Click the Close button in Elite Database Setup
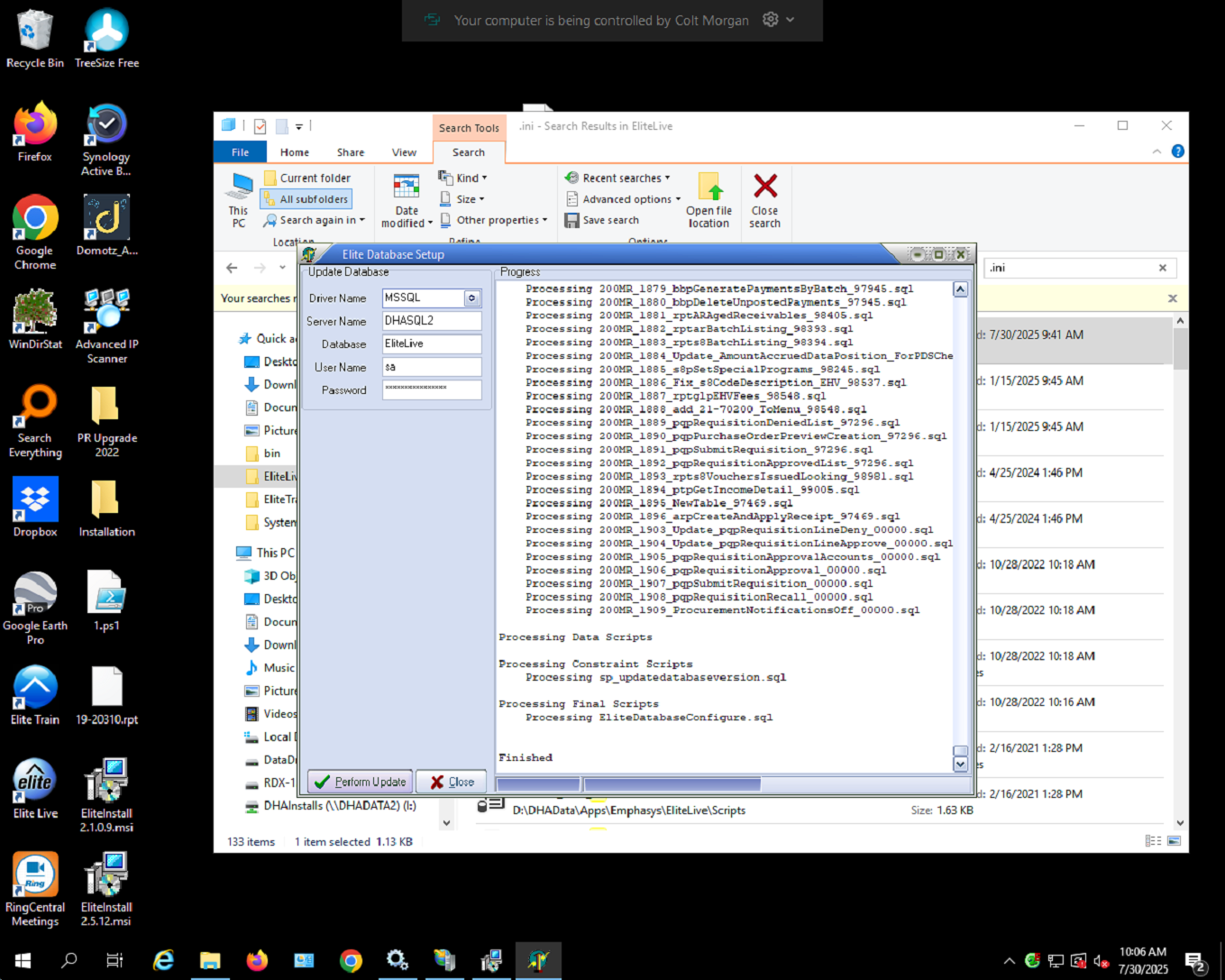1225x980 pixels. coord(452,782)
